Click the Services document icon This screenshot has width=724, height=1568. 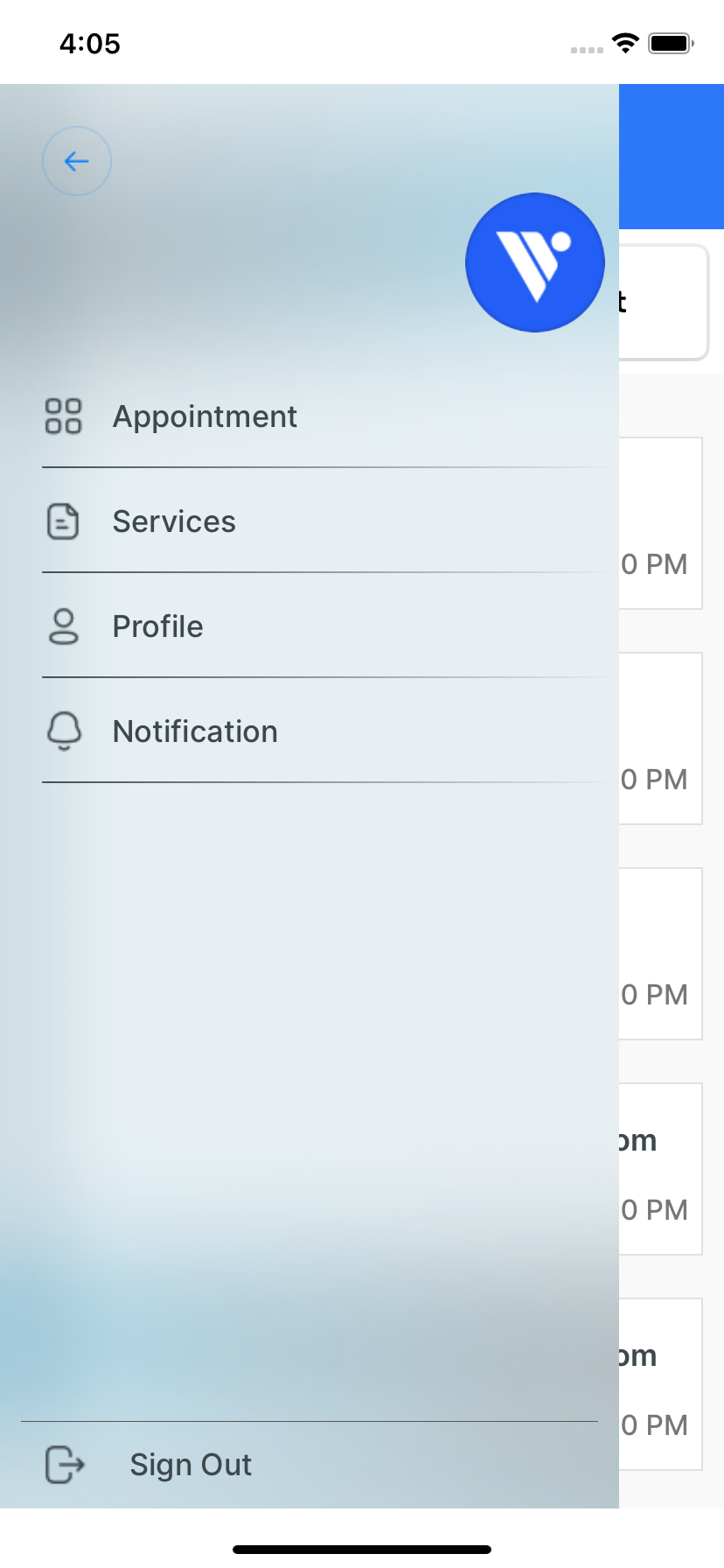[63, 521]
